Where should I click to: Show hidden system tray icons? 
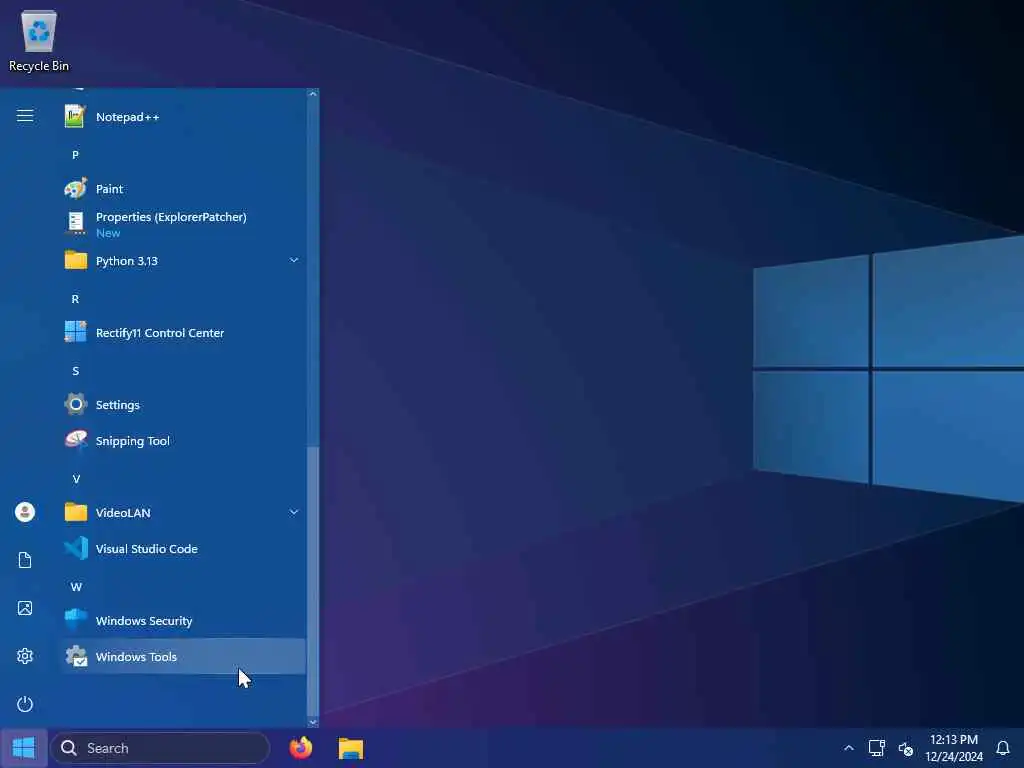coord(848,748)
